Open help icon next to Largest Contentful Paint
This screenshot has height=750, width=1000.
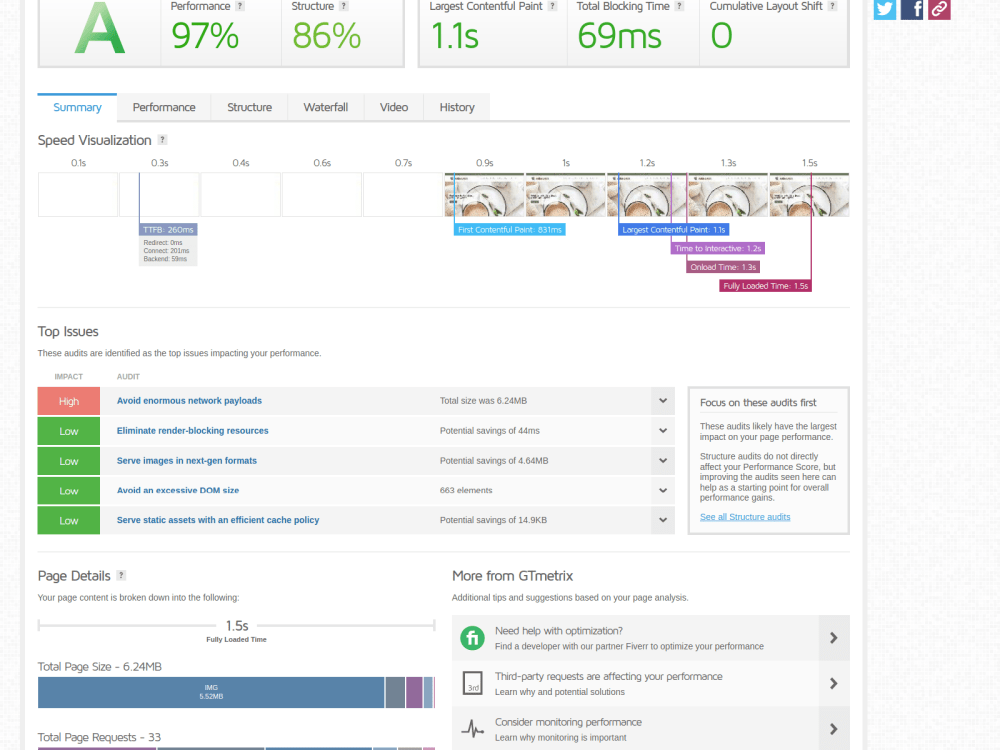coord(553,6)
